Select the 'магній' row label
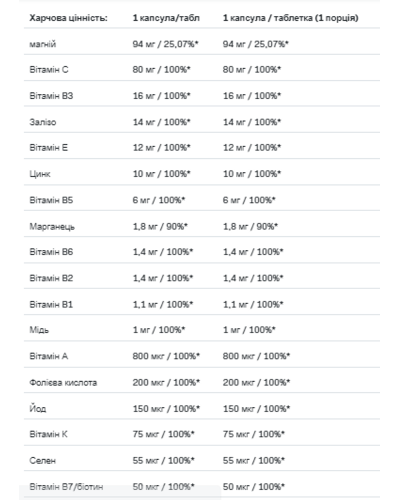This screenshot has width=400, height=500. pos(43,44)
